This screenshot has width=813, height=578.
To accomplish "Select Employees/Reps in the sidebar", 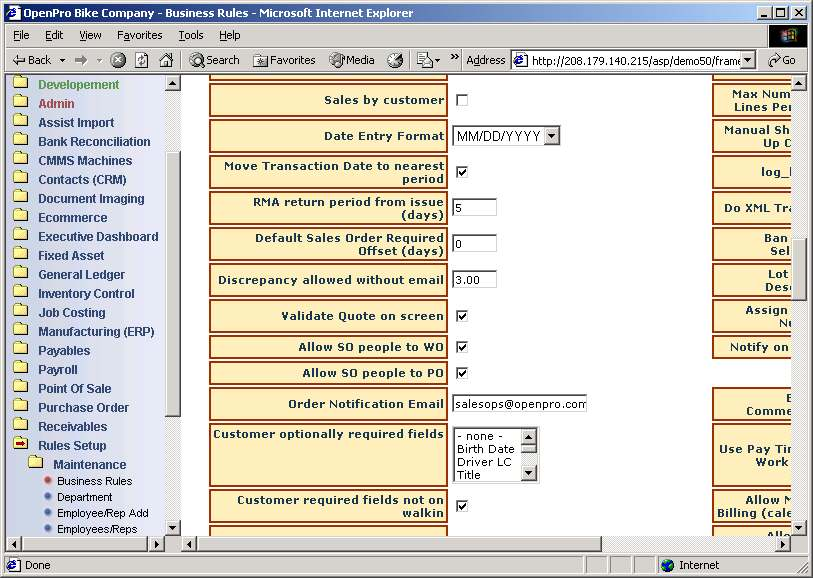I will pos(98,529).
